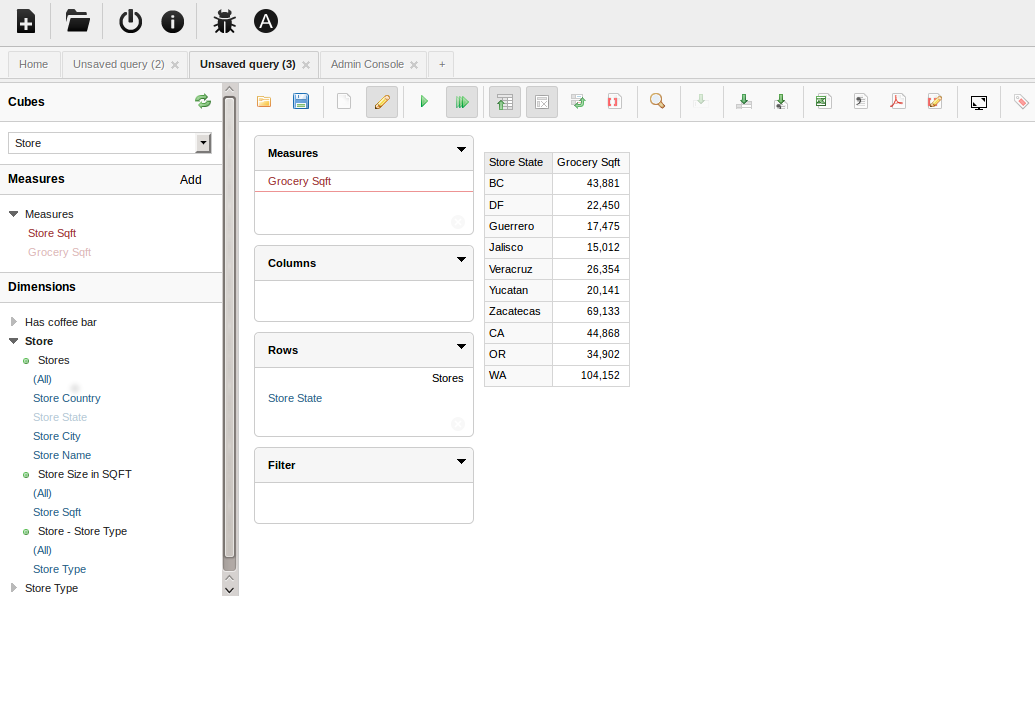Open the Admin Console tab

coord(367,64)
